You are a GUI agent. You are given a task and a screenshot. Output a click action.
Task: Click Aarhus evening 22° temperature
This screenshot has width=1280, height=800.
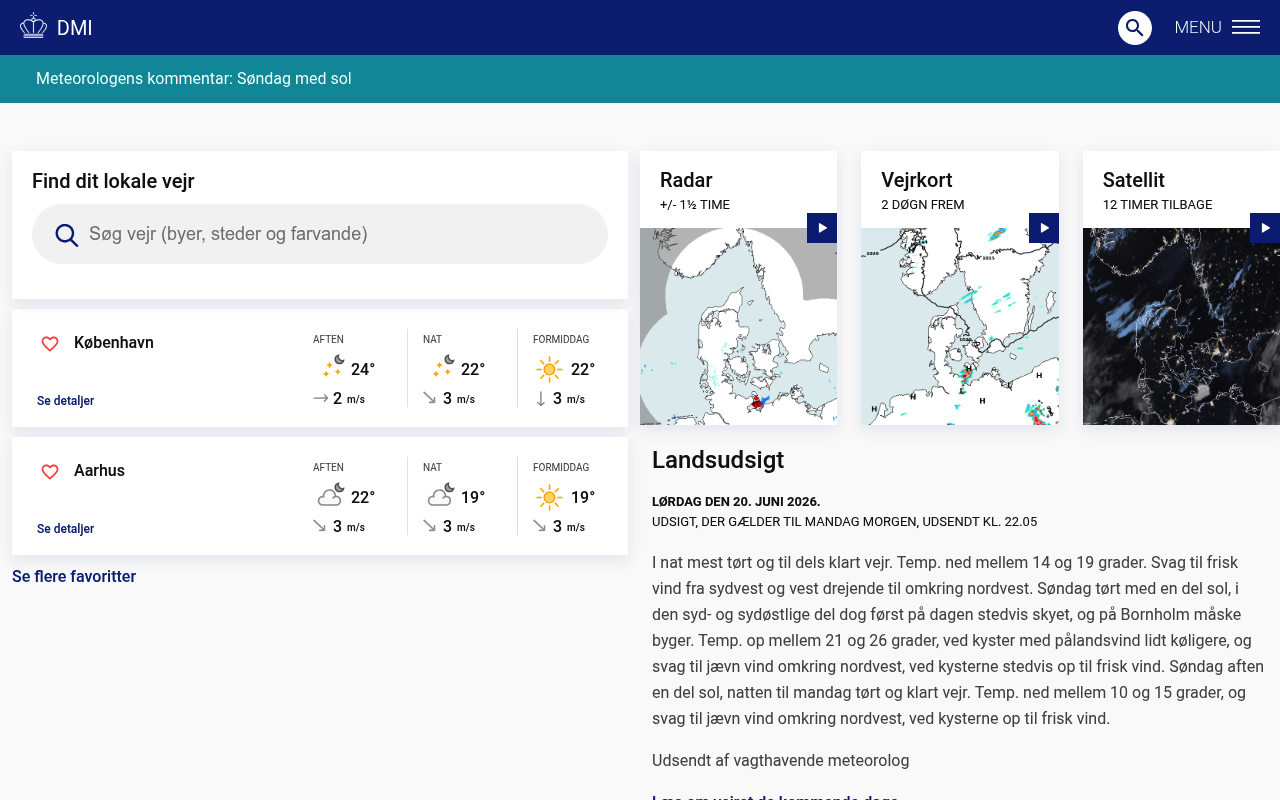363,498
